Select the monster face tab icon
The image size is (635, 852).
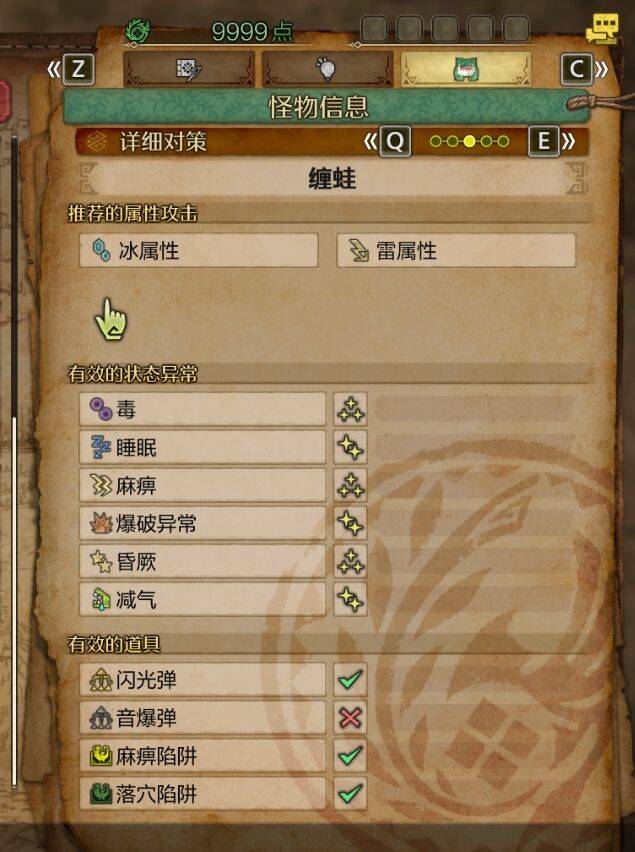point(466,69)
